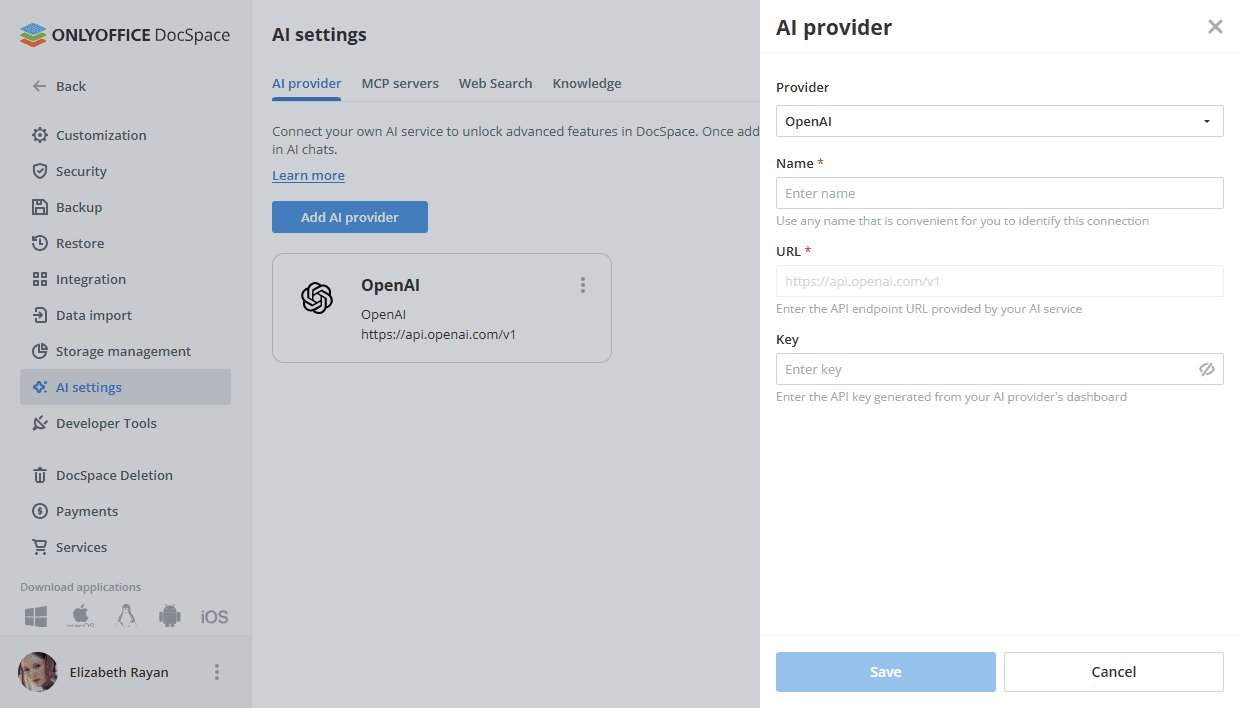Switch to the MCP servers tab
Image resolution: width=1240 pixels, height=708 pixels.
coord(400,83)
